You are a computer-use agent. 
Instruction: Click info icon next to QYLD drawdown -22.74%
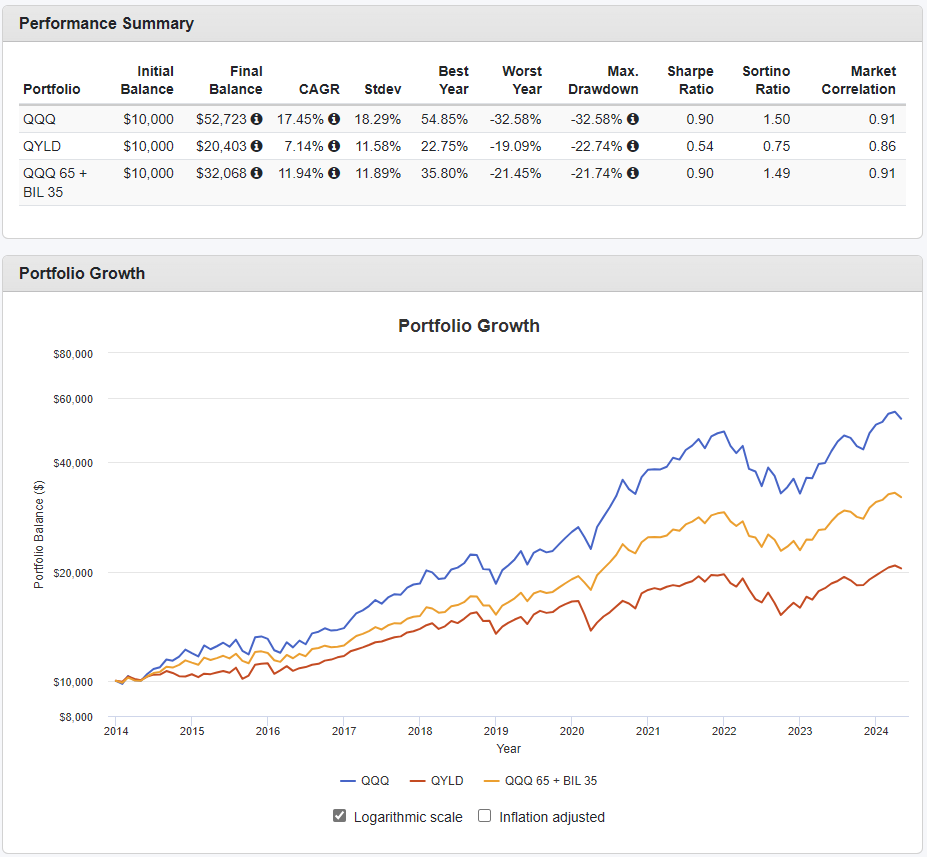pyautogui.click(x=633, y=145)
